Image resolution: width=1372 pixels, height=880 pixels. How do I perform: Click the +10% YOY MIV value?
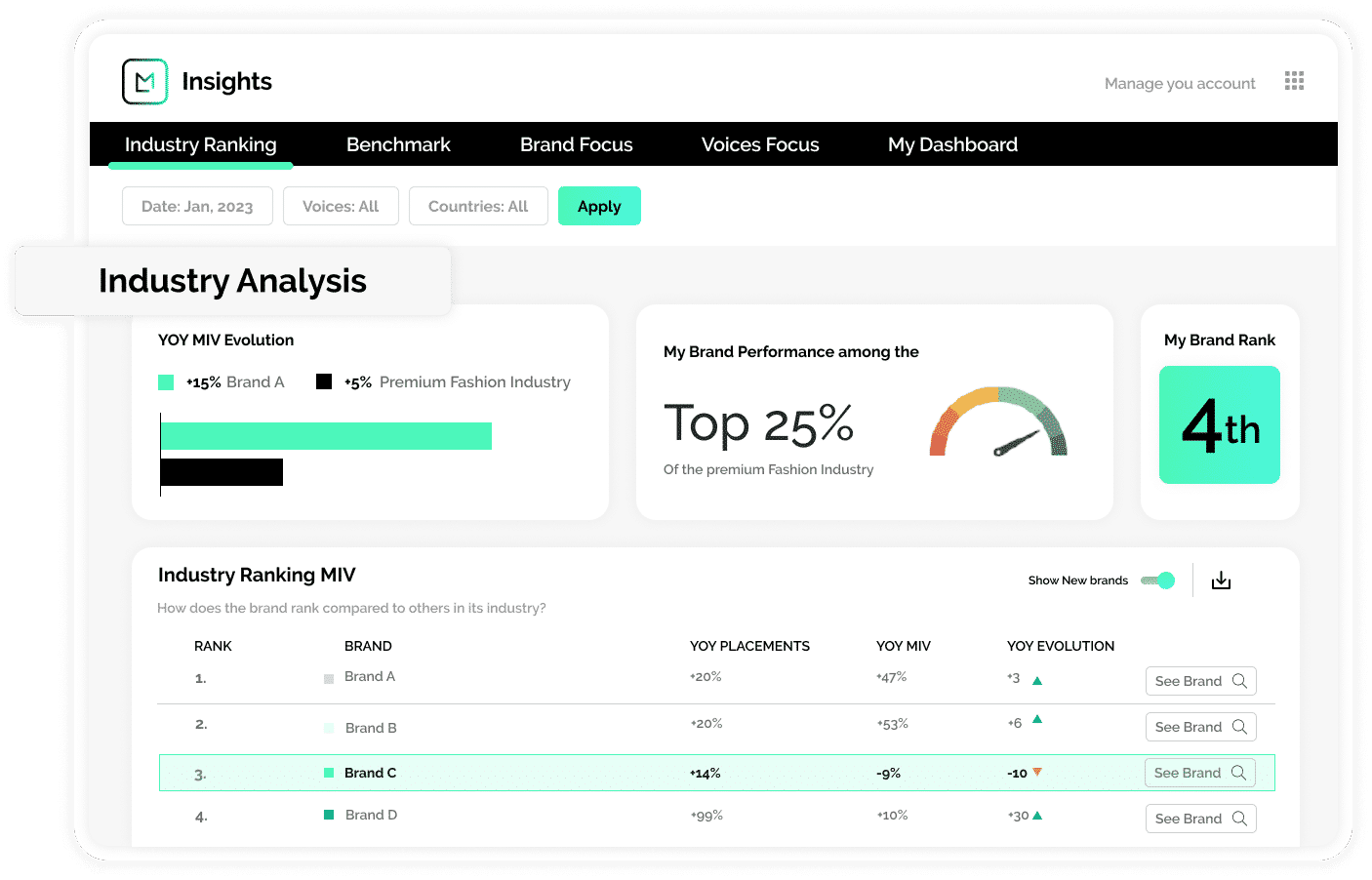click(892, 816)
